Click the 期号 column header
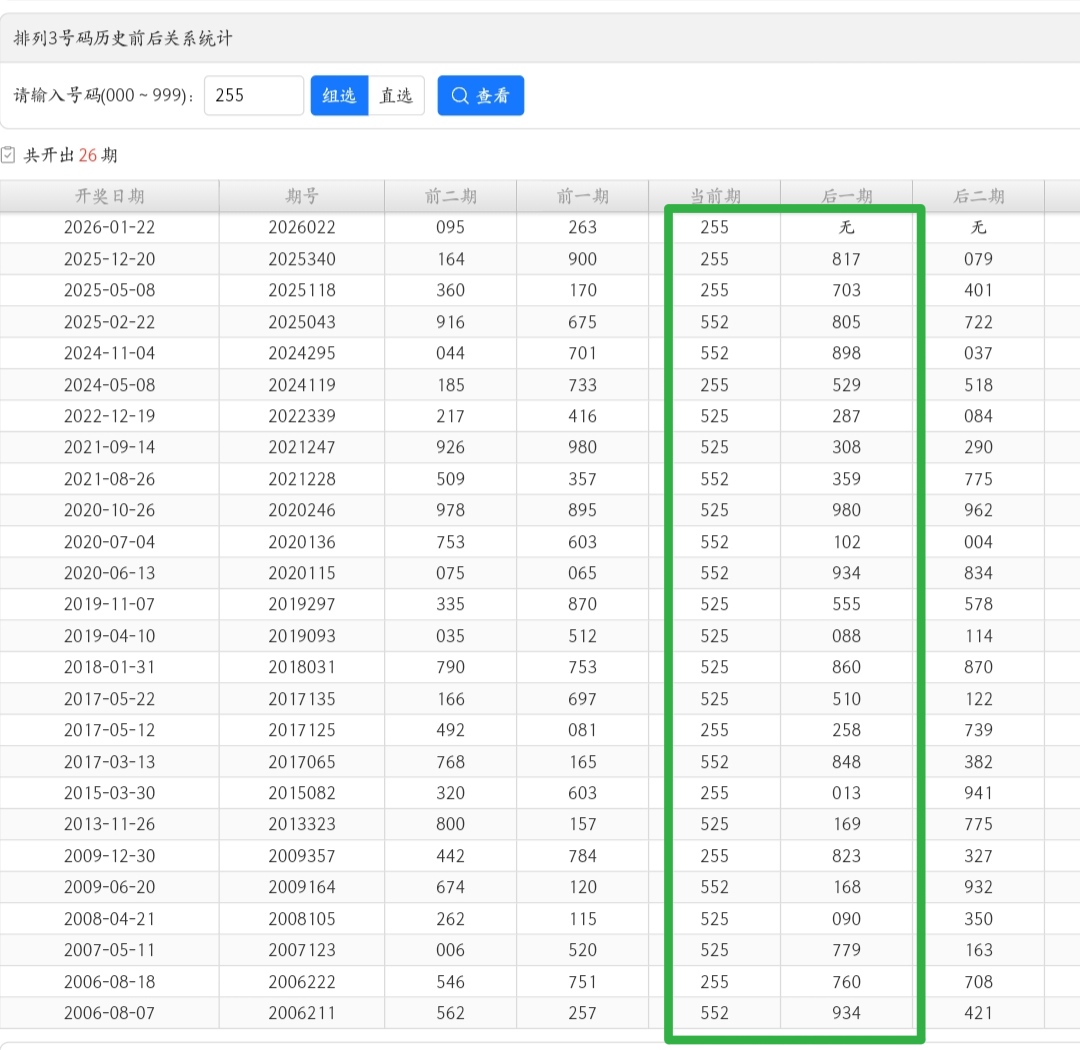This screenshot has width=1080, height=1050. tap(301, 196)
